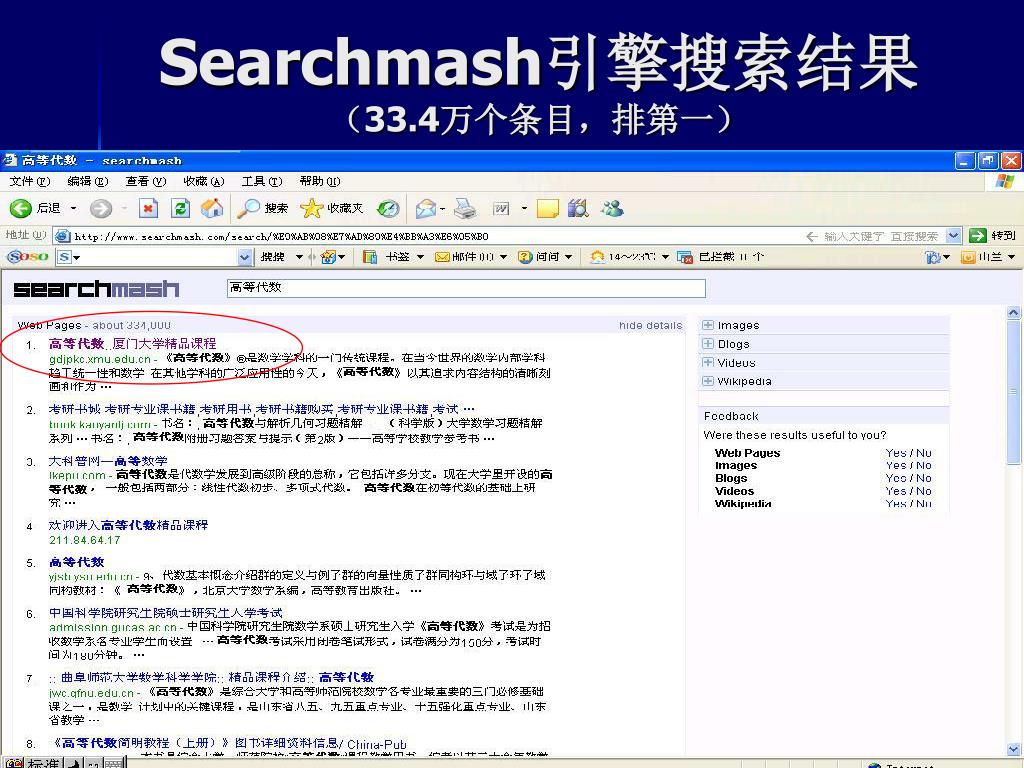Screen dimensions: 1024x768
Task: Open the 搜搜 search button dropdown
Action: (x=299, y=257)
